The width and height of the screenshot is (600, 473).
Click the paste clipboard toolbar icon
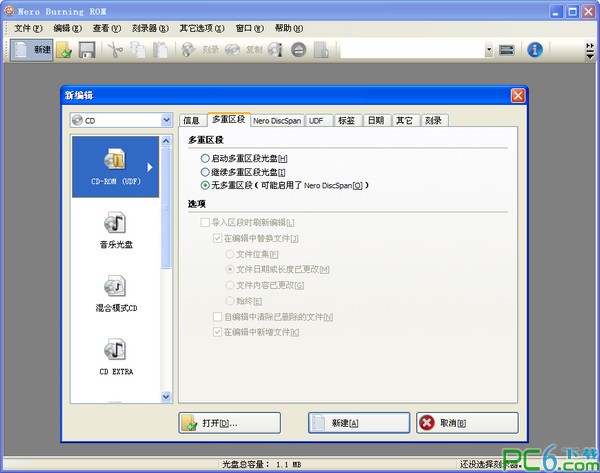point(160,50)
